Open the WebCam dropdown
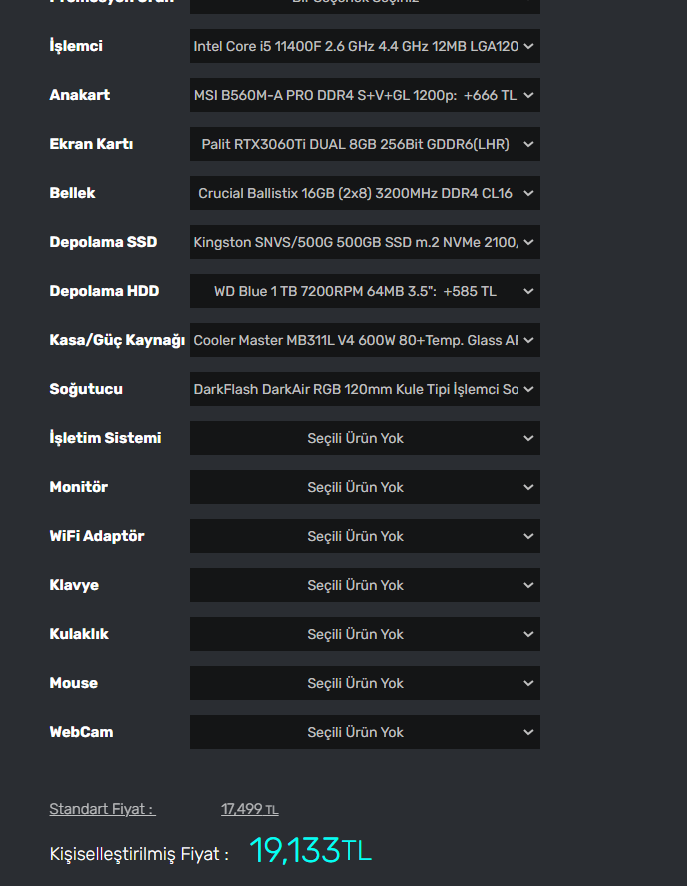Image resolution: width=687 pixels, height=886 pixels. pos(364,732)
